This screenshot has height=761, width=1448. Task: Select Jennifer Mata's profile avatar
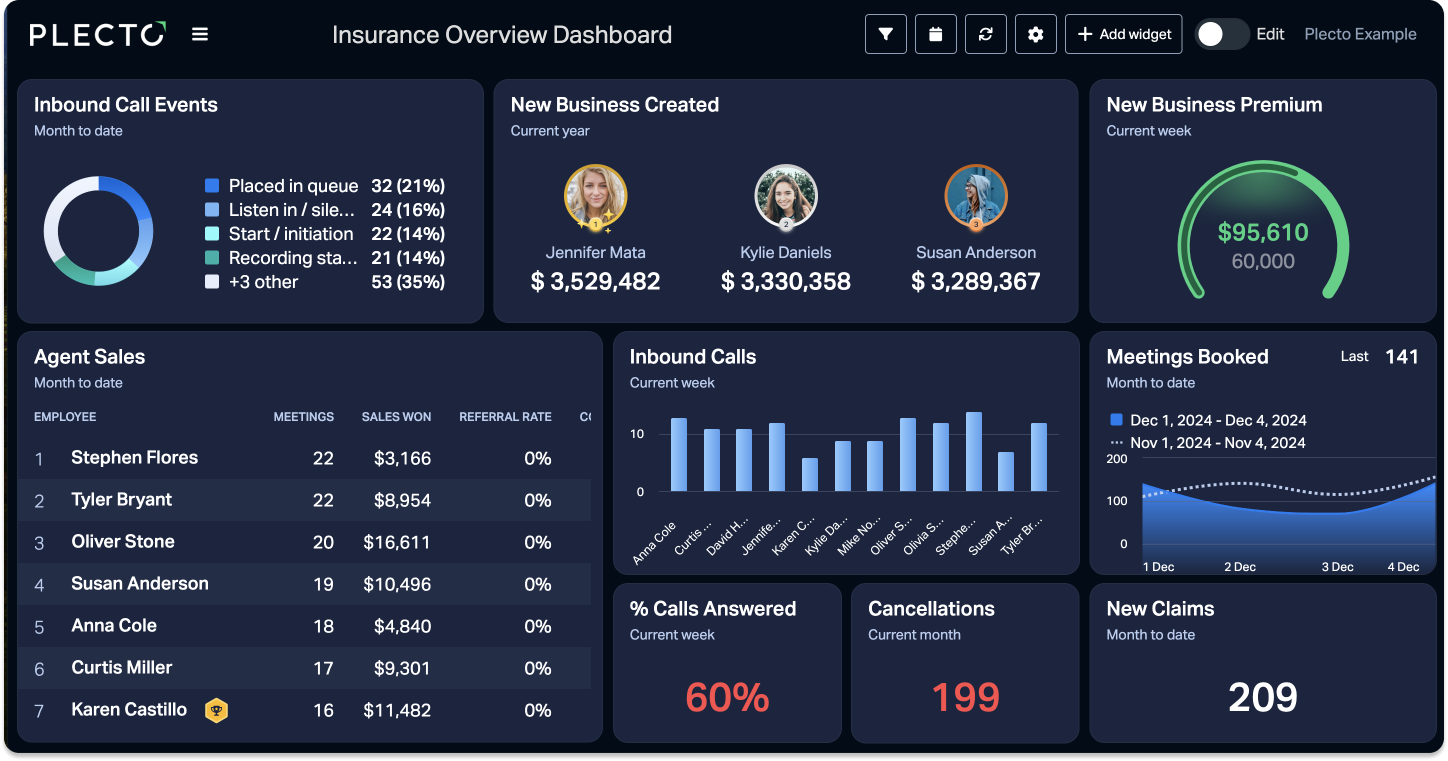tap(596, 197)
